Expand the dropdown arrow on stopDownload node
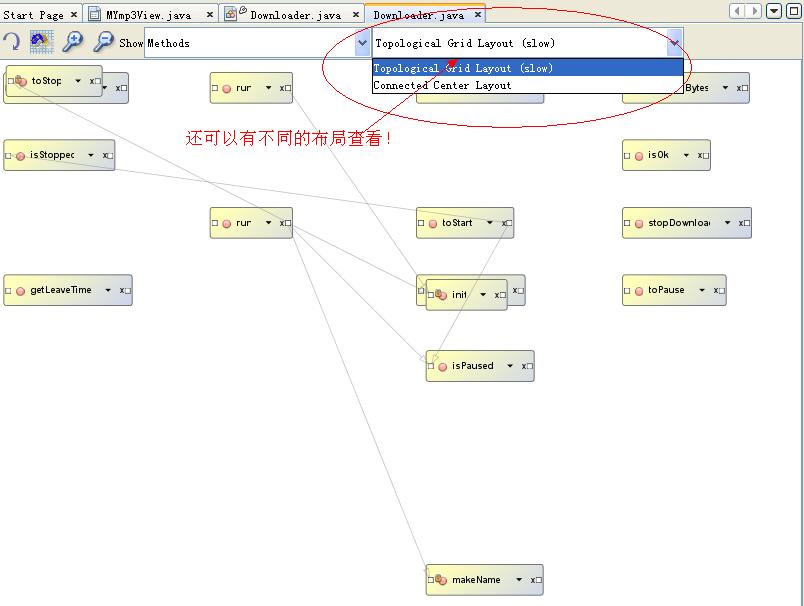This screenshot has height=606, width=804. tap(727, 223)
